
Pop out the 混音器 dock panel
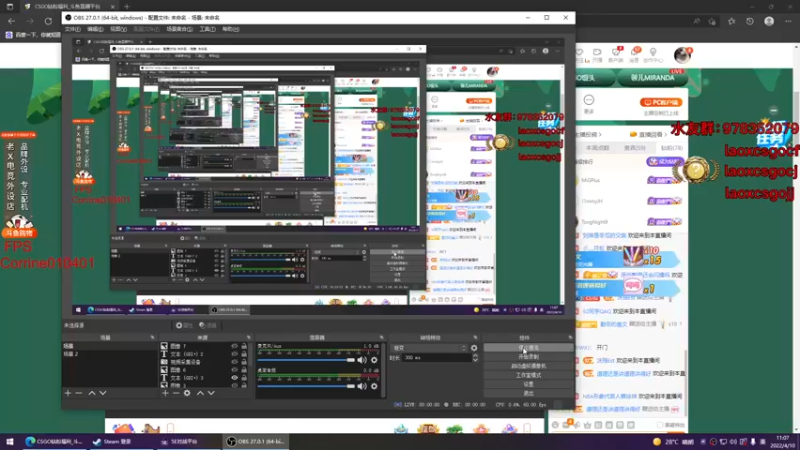click(381, 338)
